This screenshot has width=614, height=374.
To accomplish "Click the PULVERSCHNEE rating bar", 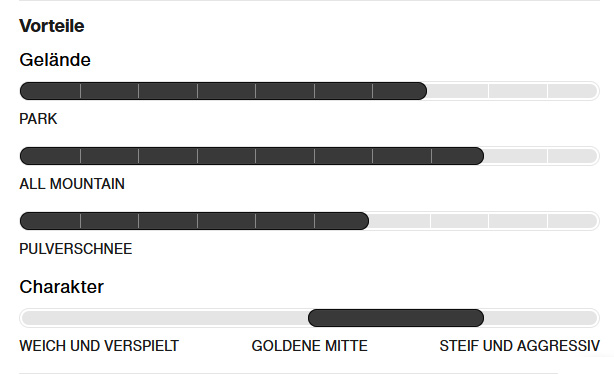I will [309, 221].
